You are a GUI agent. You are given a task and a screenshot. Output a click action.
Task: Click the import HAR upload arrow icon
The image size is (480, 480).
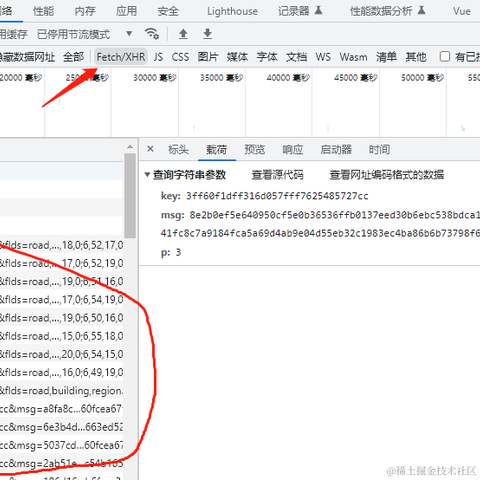pyautogui.click(x=183, y=34)
